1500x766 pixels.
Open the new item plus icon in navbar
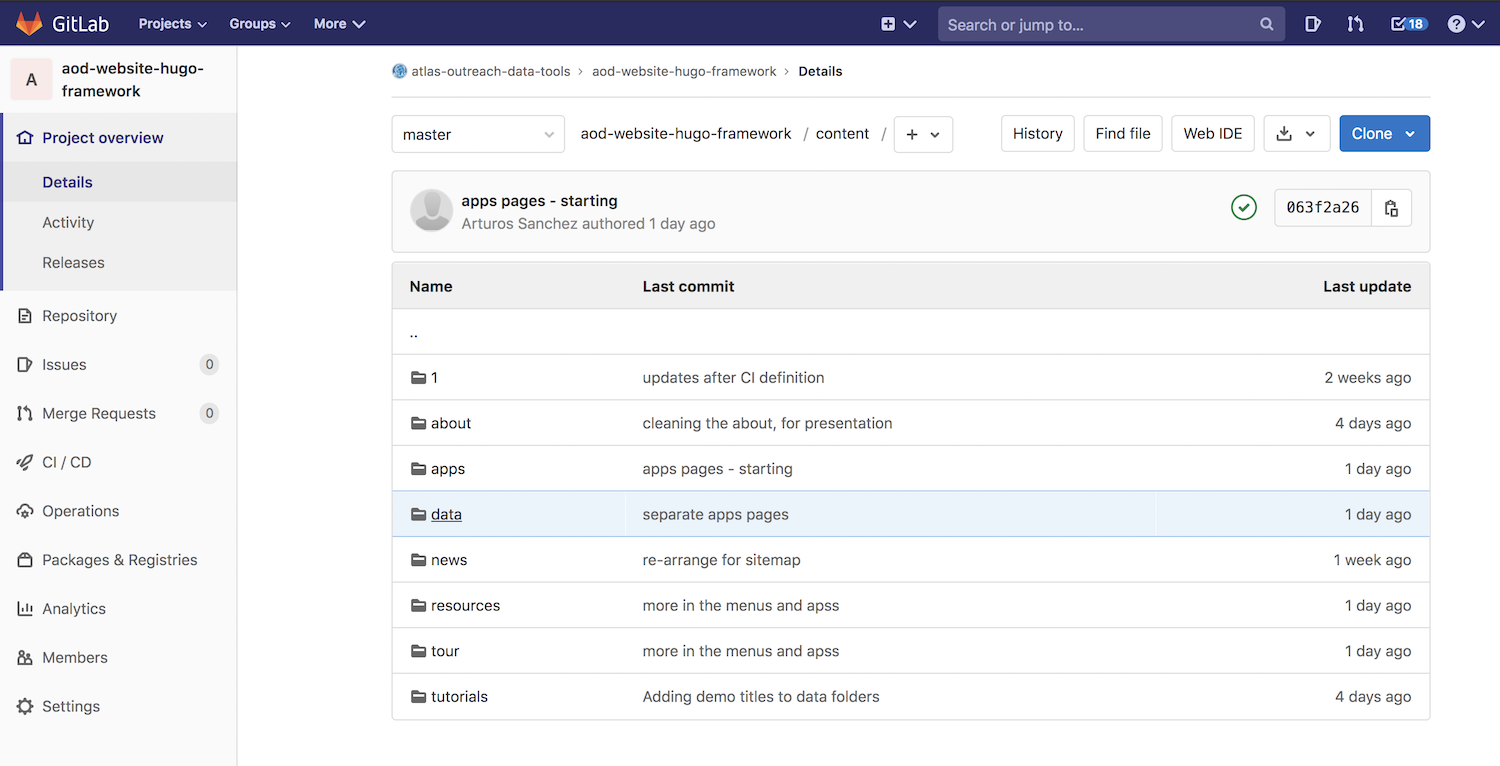click(888, 24)
